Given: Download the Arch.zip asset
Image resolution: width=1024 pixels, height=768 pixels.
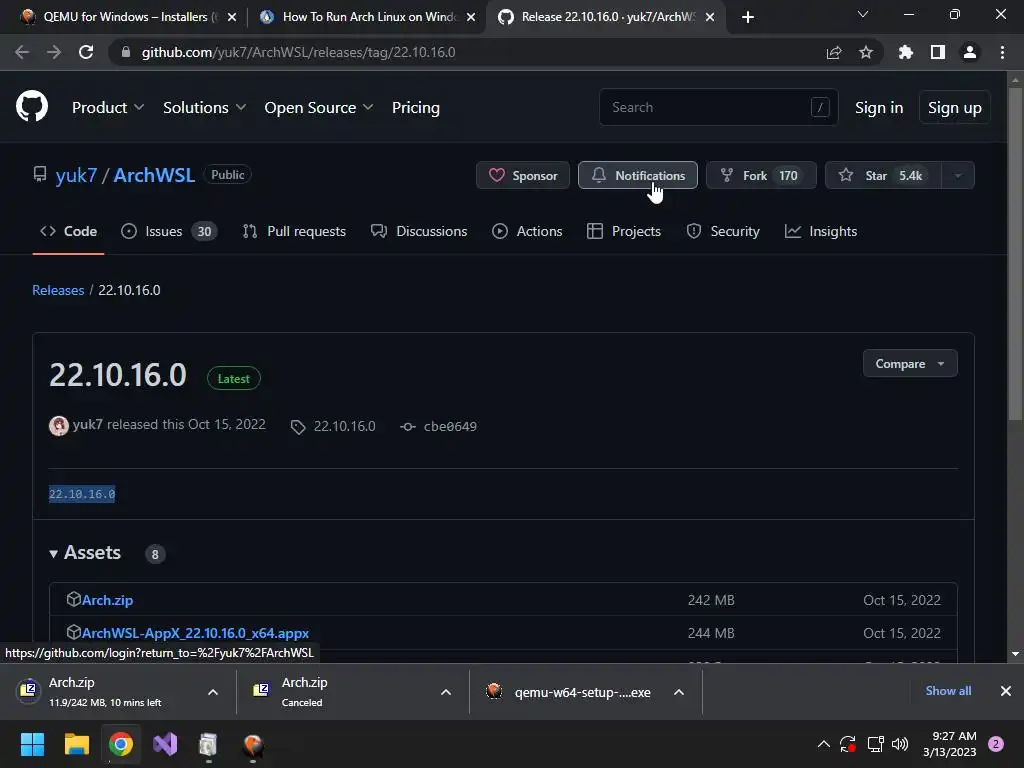Looking at the screenshot, I should click(107, 600).
